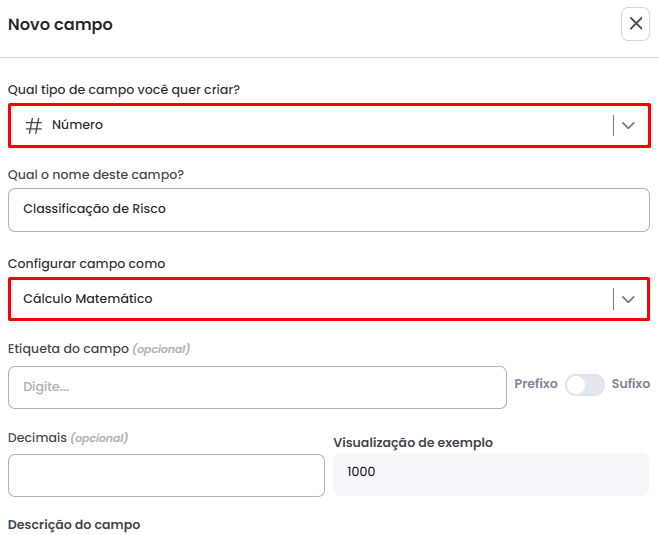
Task: Click the Novo campo dialog title
Action: 60,25
